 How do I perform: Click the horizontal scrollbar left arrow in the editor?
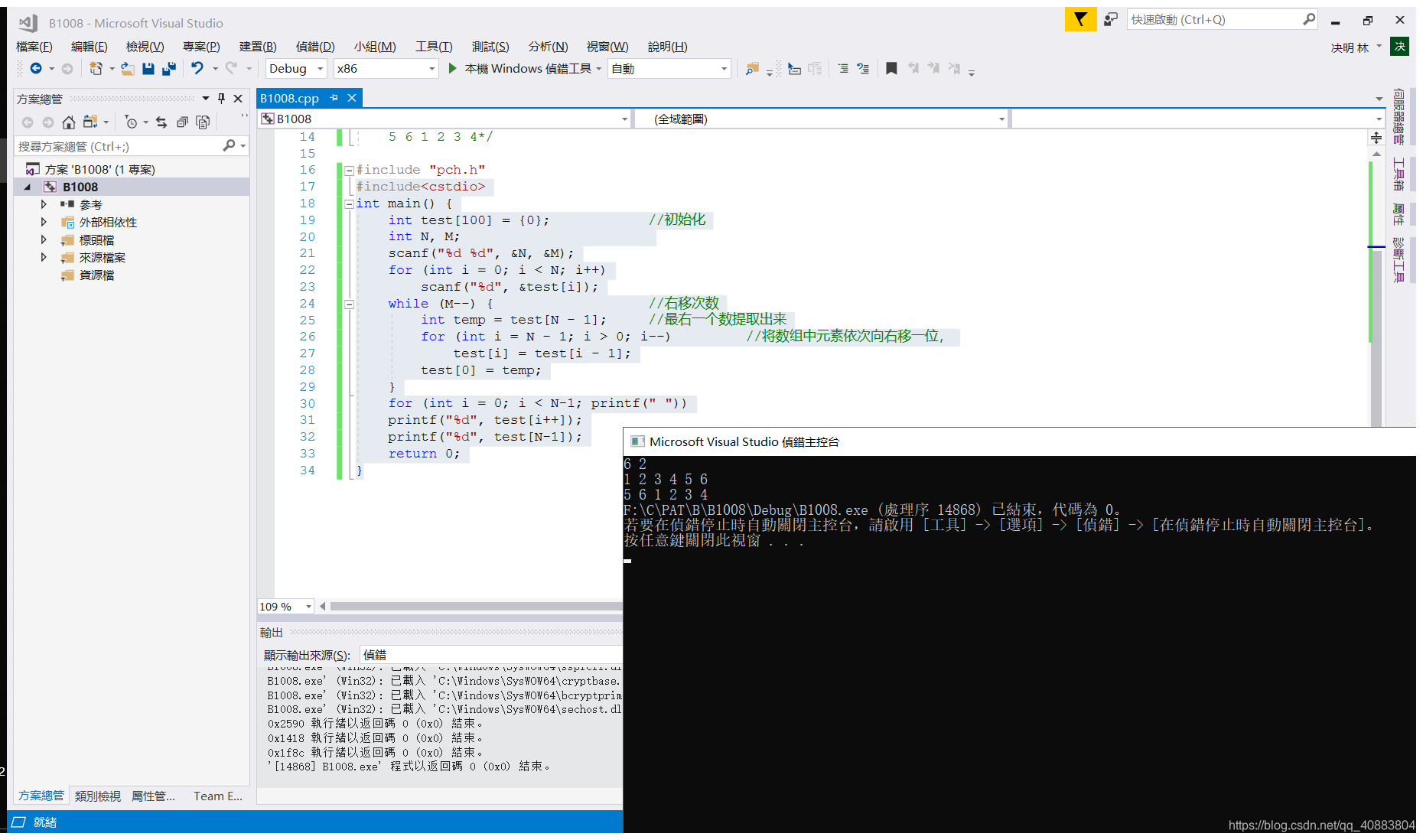[322, 607]
